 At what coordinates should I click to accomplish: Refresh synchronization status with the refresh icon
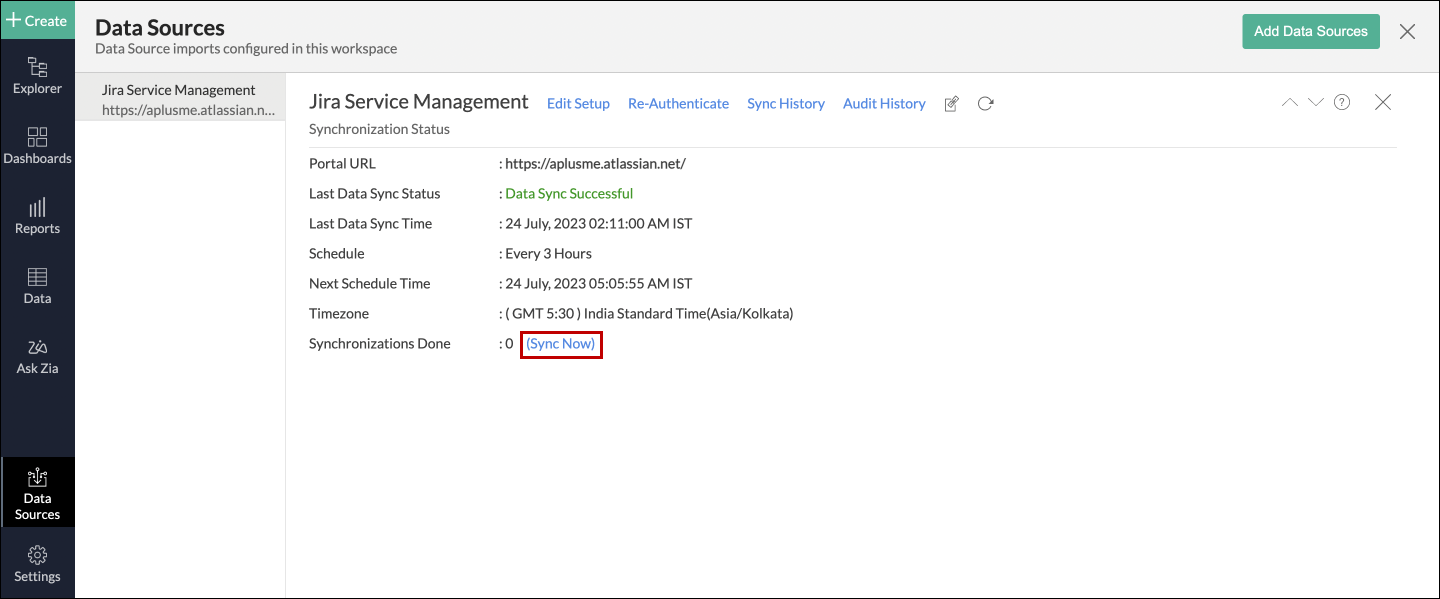(985, 103)
